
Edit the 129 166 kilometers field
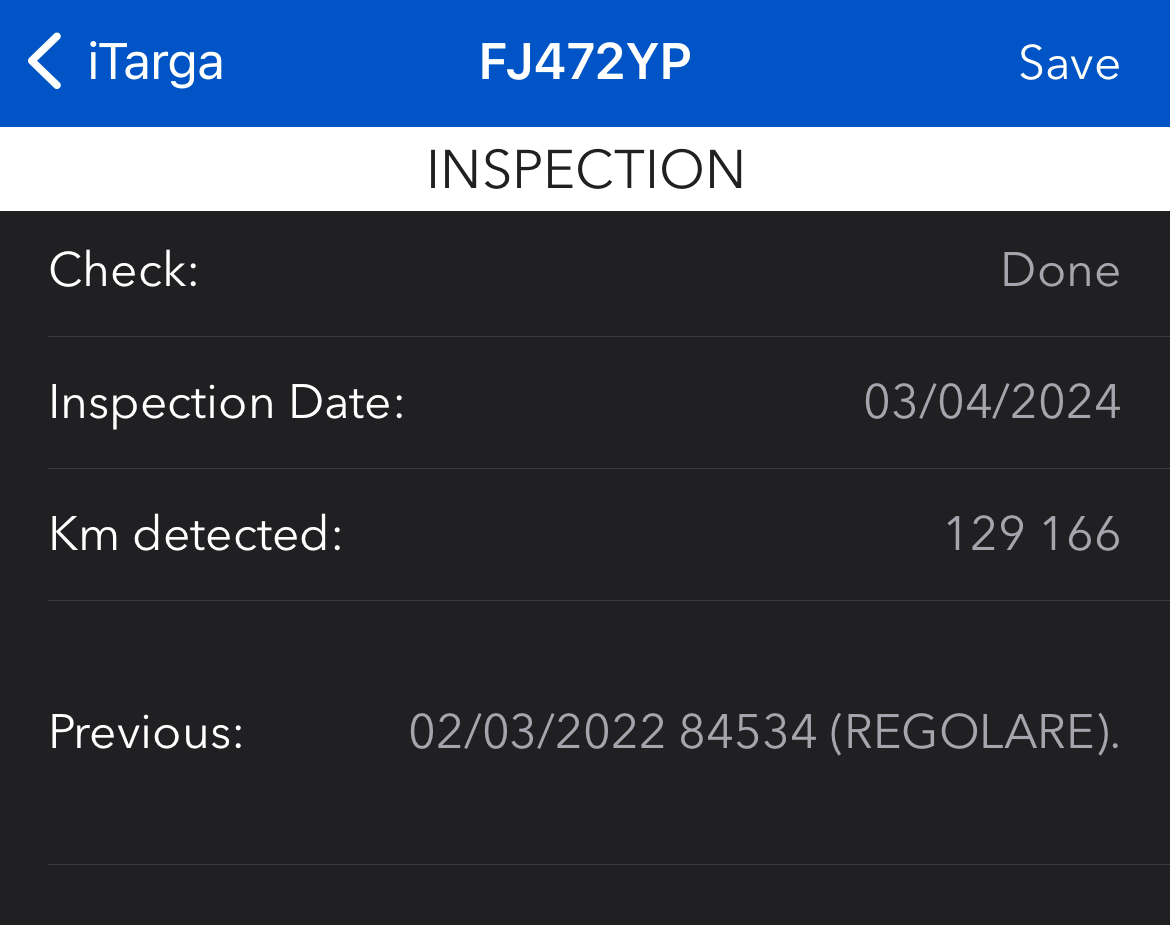[x=1032, y=534]
